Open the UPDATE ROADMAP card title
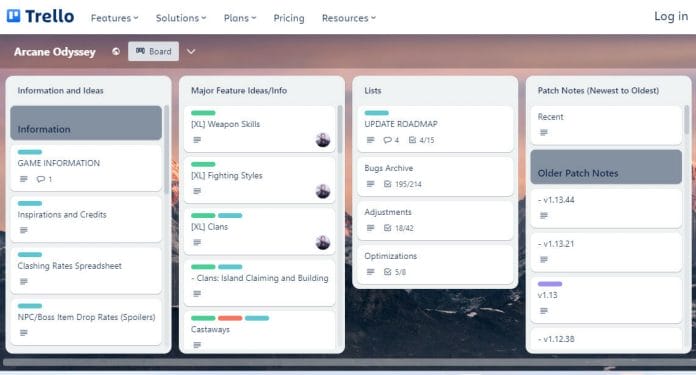Screen dimensions: 696x375 click(x=401, y=124)
